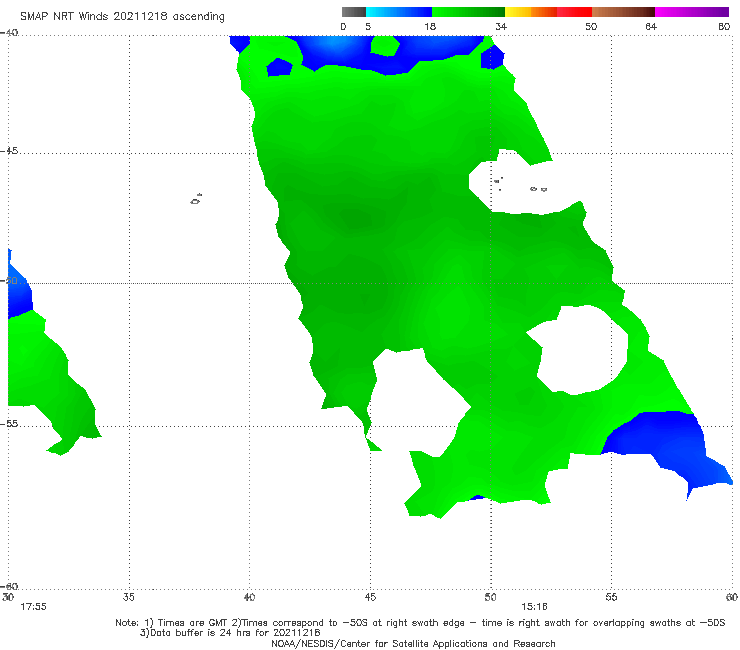This screenshot has height=650, width=740.
Task: Click the latitude label '-40'
Action: coord(9,33)
